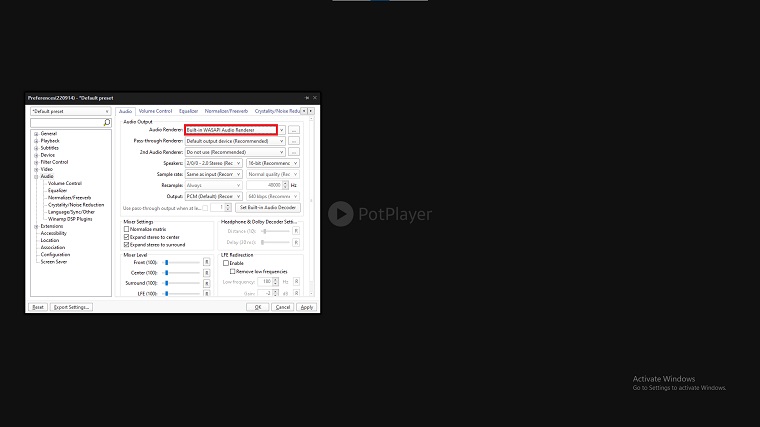Close the Preferences dialog window
760x427 pixels.
point(315,98)
